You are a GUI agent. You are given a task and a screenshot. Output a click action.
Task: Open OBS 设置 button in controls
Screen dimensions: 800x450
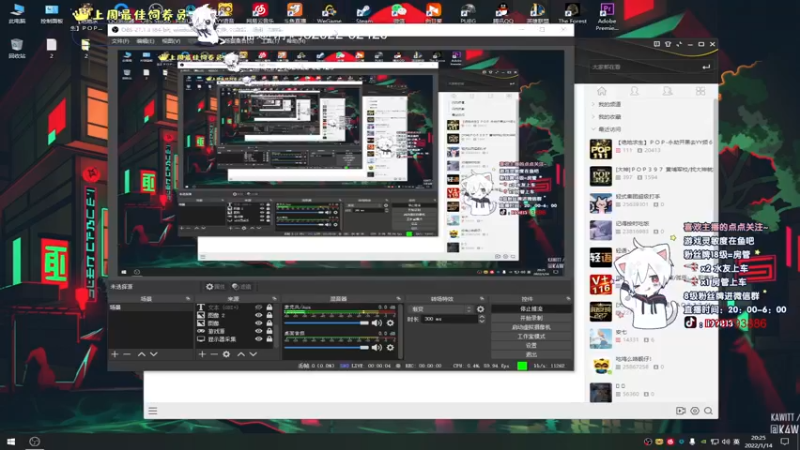point(531,345)
